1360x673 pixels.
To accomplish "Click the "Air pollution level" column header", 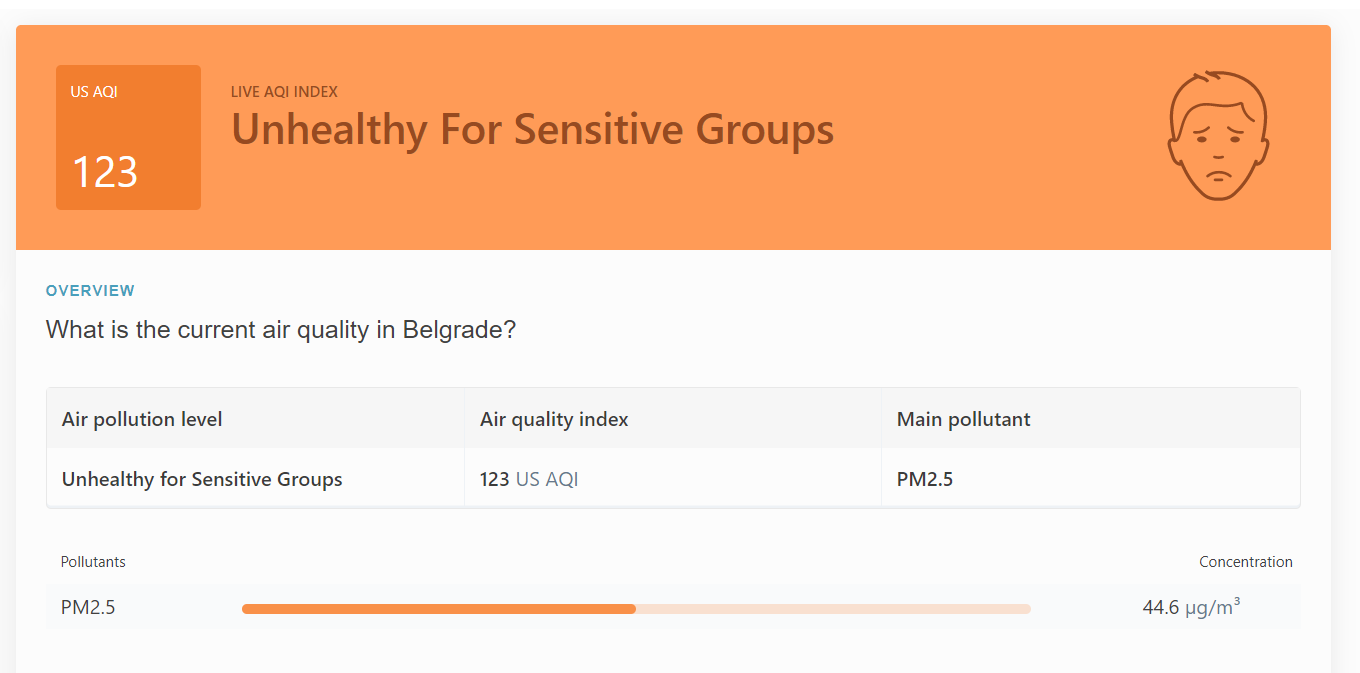I will [x=142, y=419].
